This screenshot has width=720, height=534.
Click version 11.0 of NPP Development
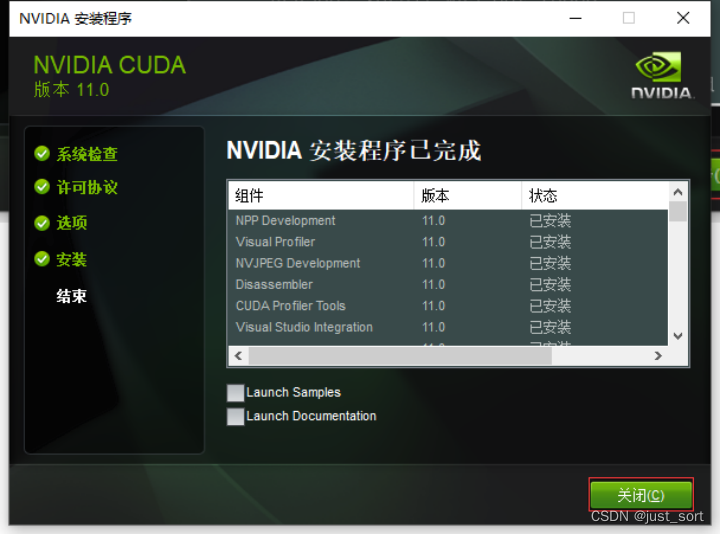(x=433, y=221)
